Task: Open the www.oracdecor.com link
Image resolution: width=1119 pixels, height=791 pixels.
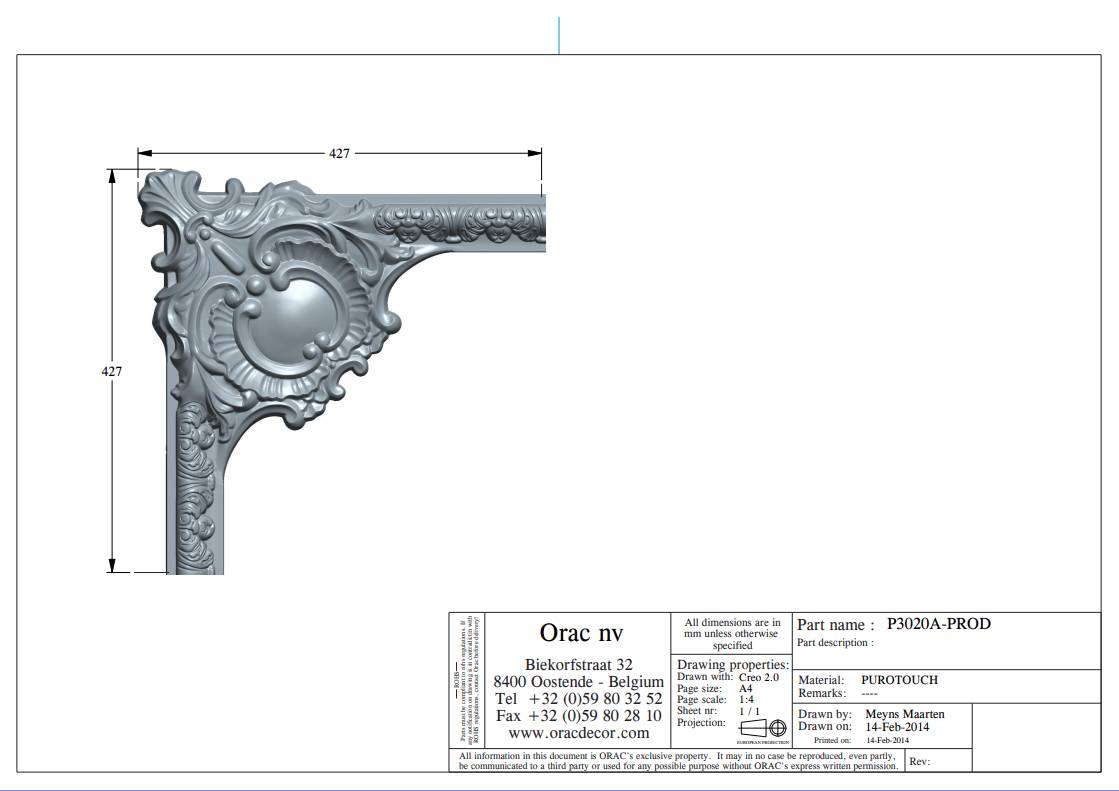Action: pyautogui.click(x=579, y=733)
